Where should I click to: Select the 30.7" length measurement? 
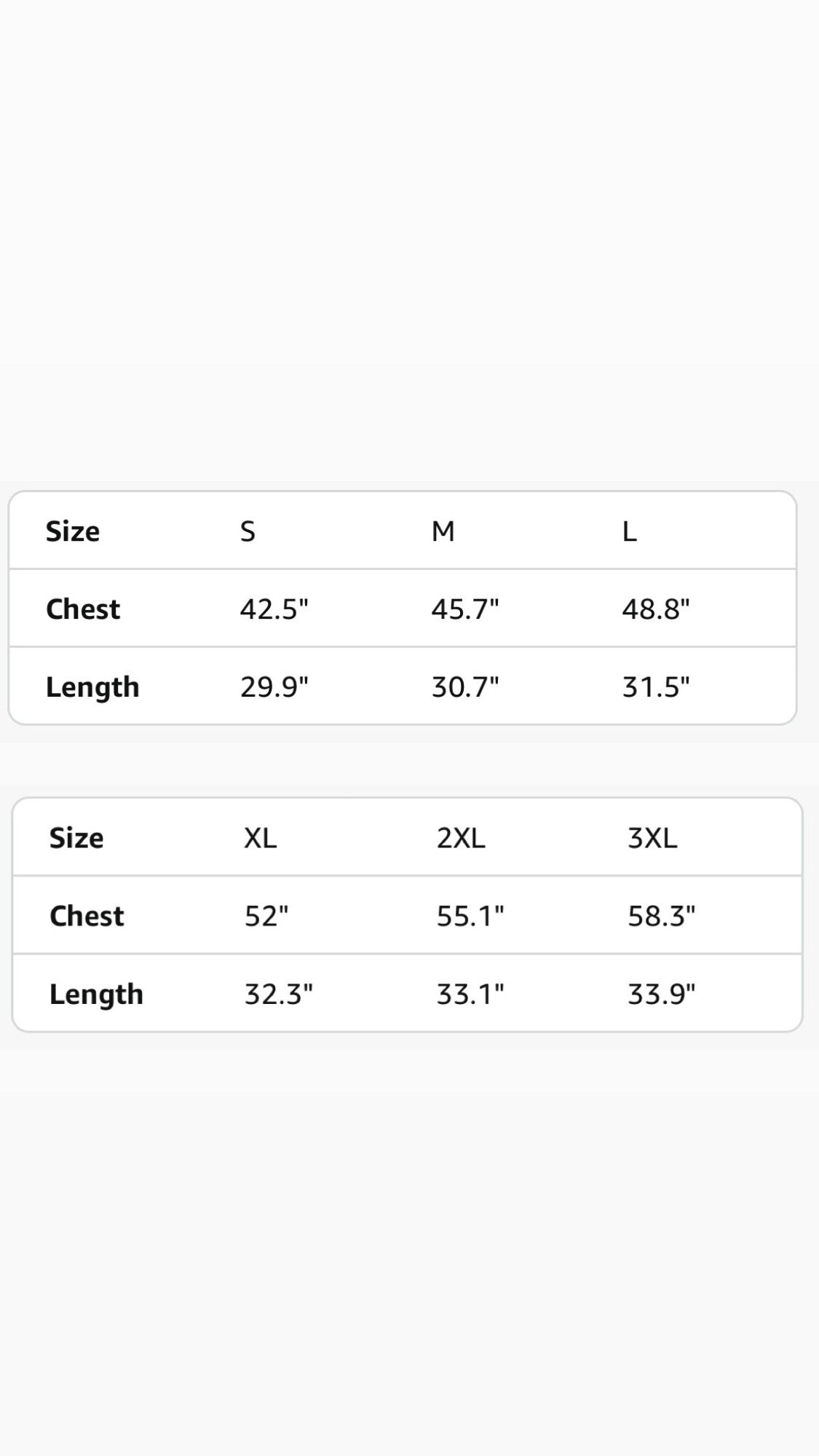(465, 687)
